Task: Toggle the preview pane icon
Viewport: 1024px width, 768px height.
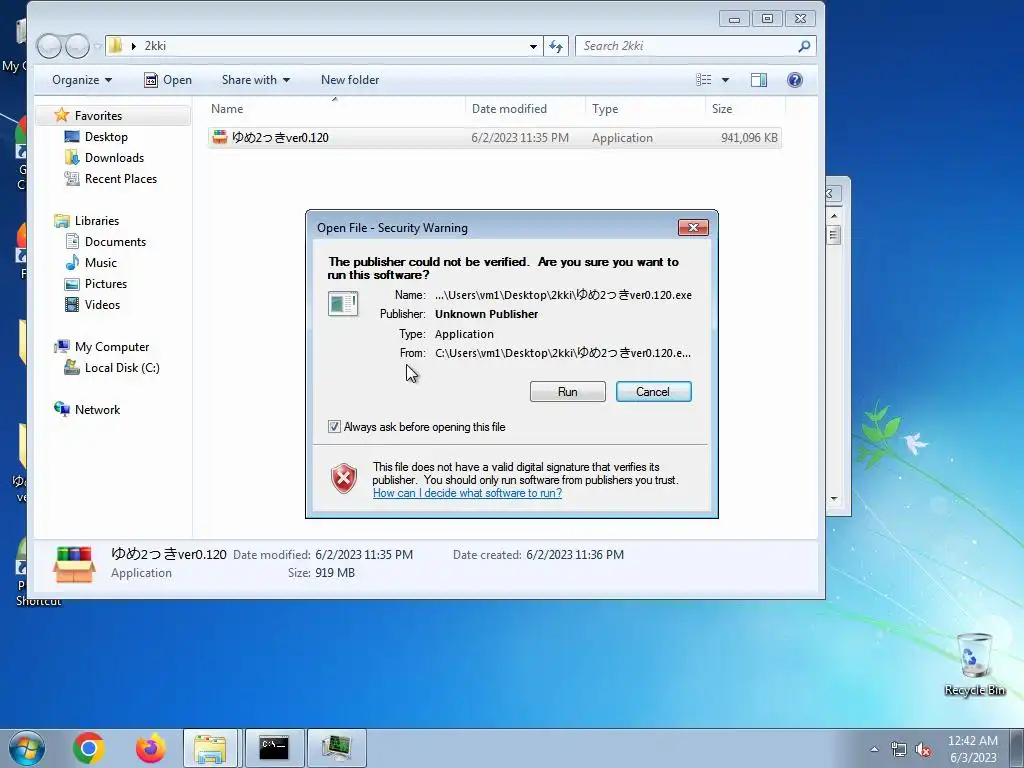Action: [759, 80]
